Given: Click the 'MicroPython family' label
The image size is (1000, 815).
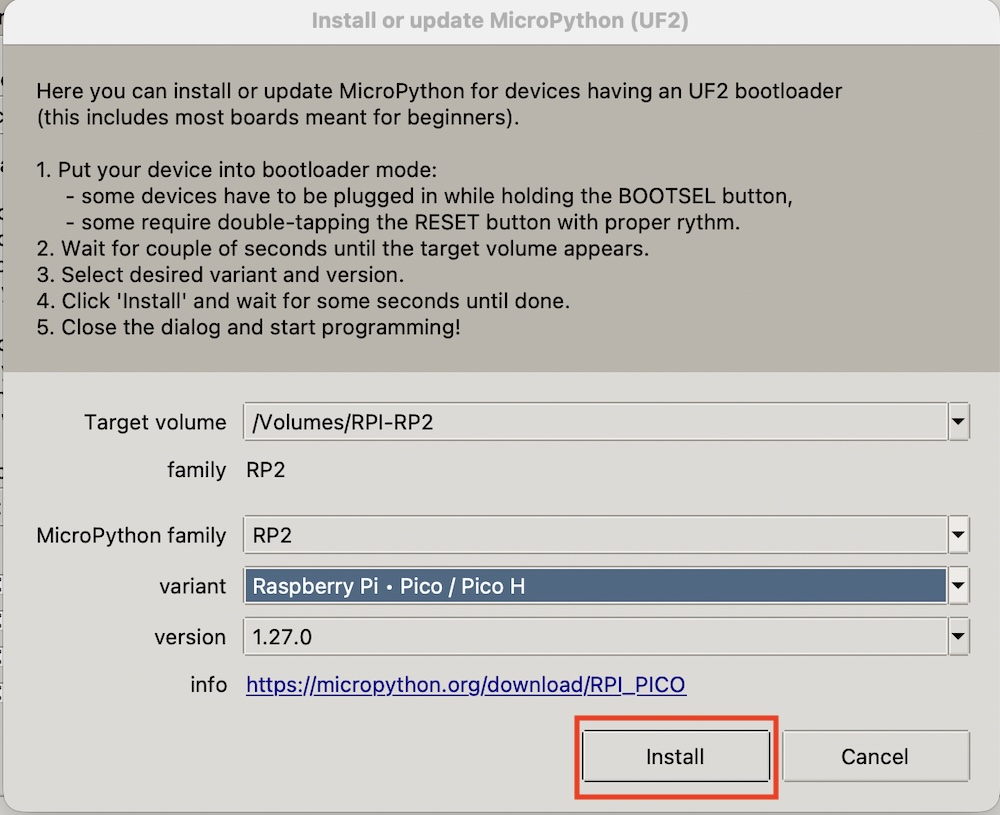Looking at the screenshot, I should (x=131, y=535).
